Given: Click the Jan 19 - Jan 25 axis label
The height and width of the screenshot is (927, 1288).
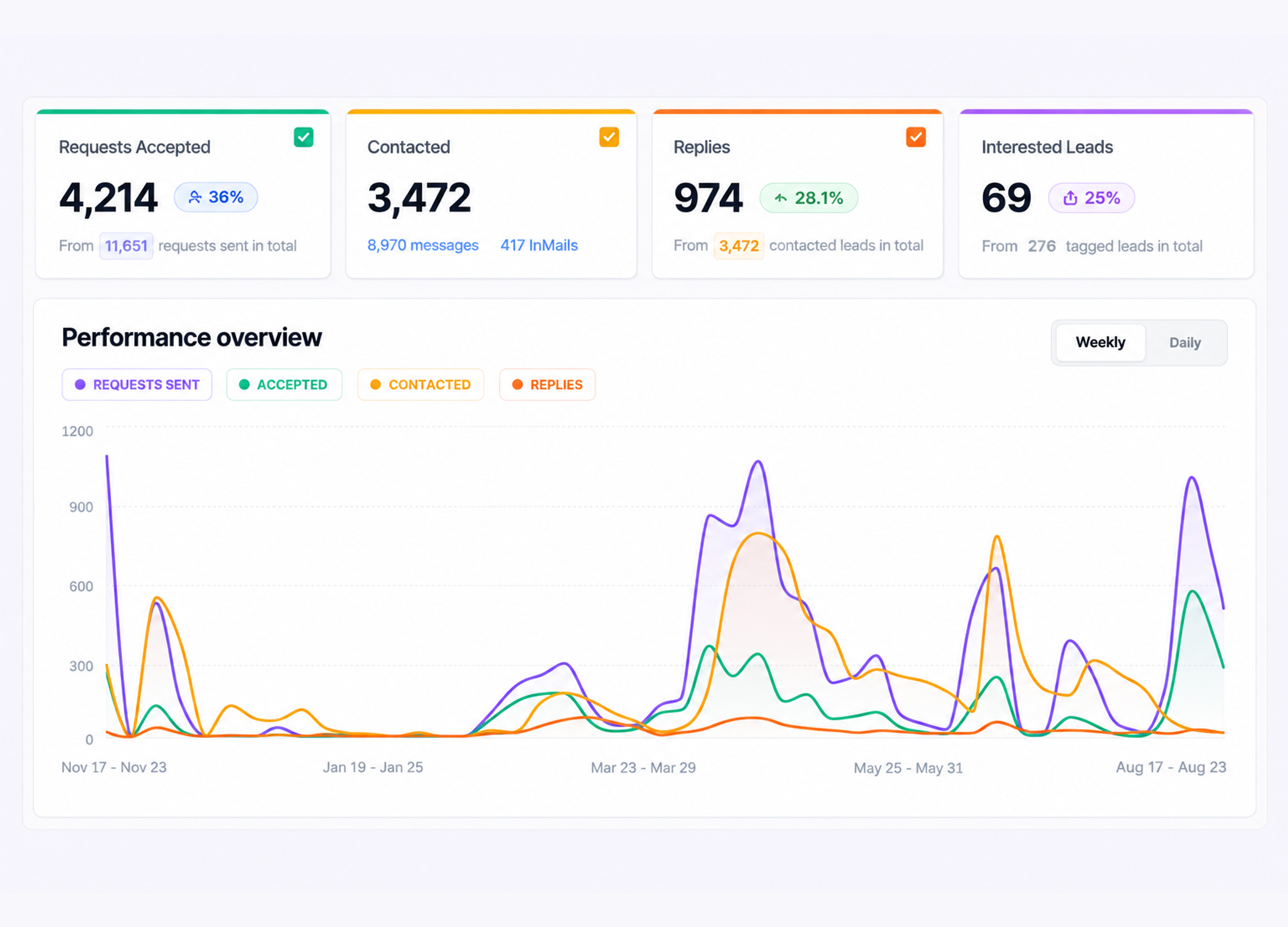Looking at the screenshot, I should (373, 767).
